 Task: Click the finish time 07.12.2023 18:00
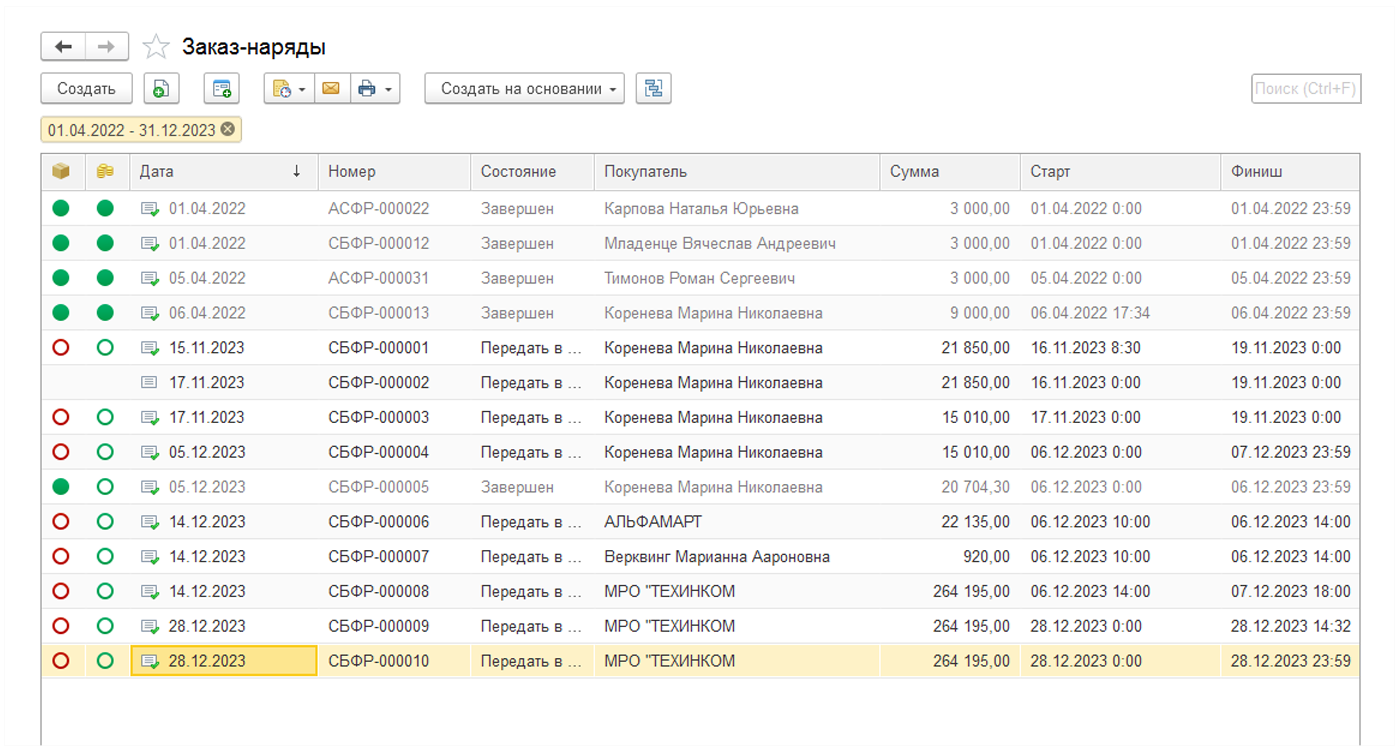click(1291, 591)
